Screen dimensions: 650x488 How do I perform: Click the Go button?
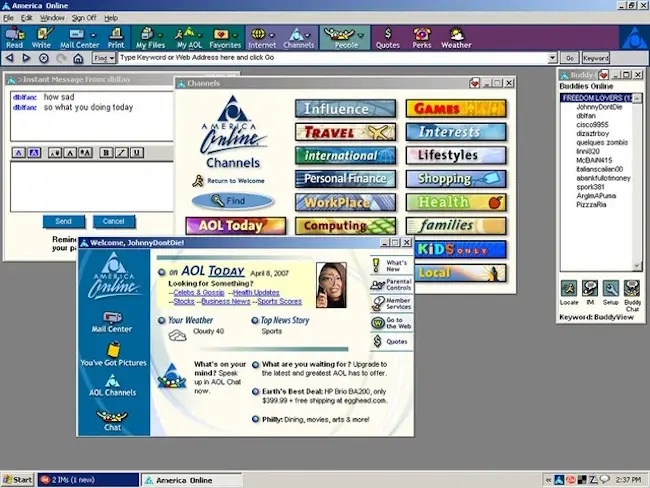[570, 58]
